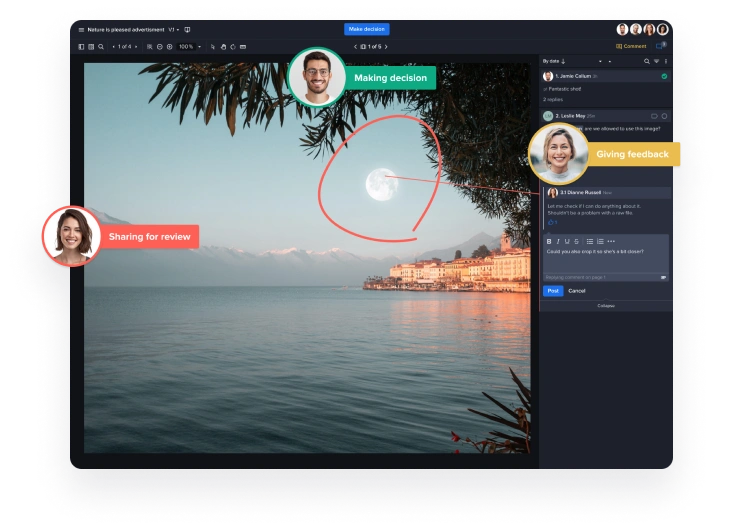This screenshot has height=529, width=730.
Task: Toggle italic formatting in the reply editor
Action: coord(558,241)
